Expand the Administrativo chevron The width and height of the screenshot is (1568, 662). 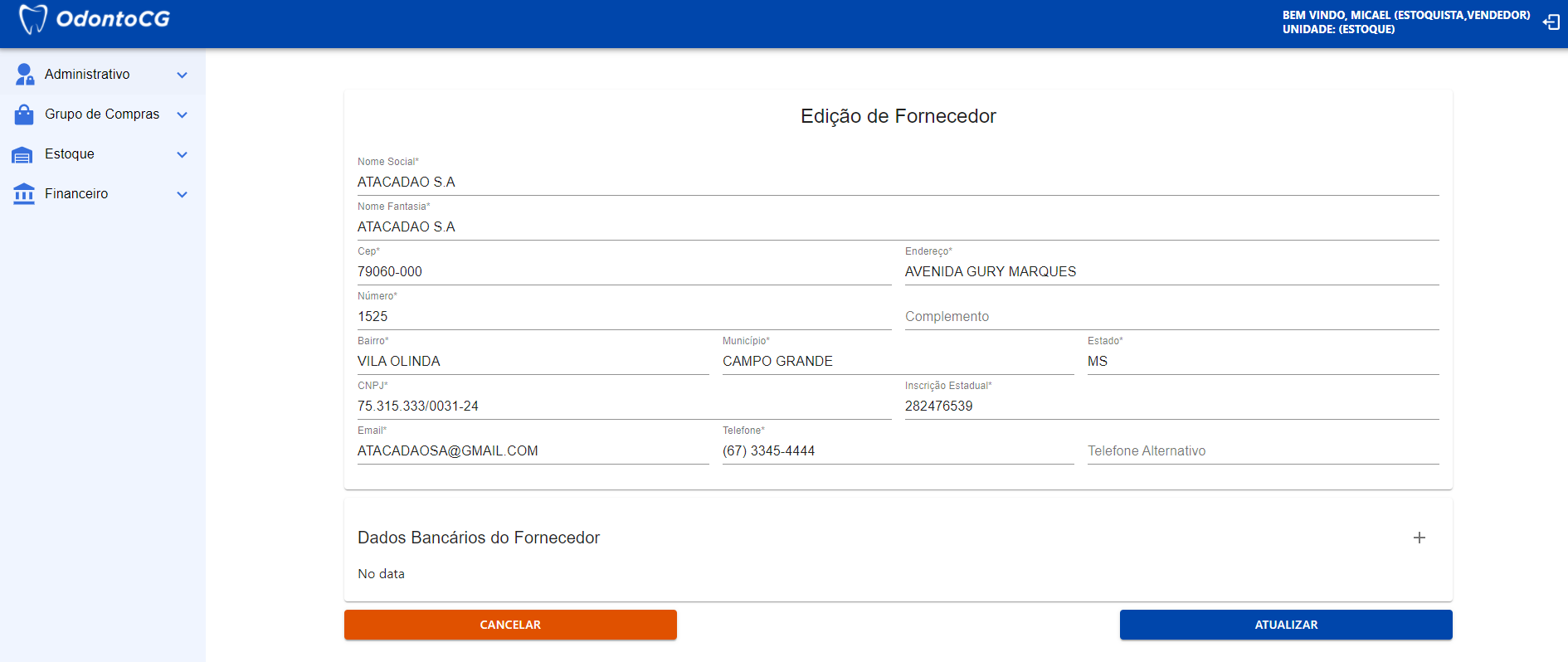[x=183, y=75]
